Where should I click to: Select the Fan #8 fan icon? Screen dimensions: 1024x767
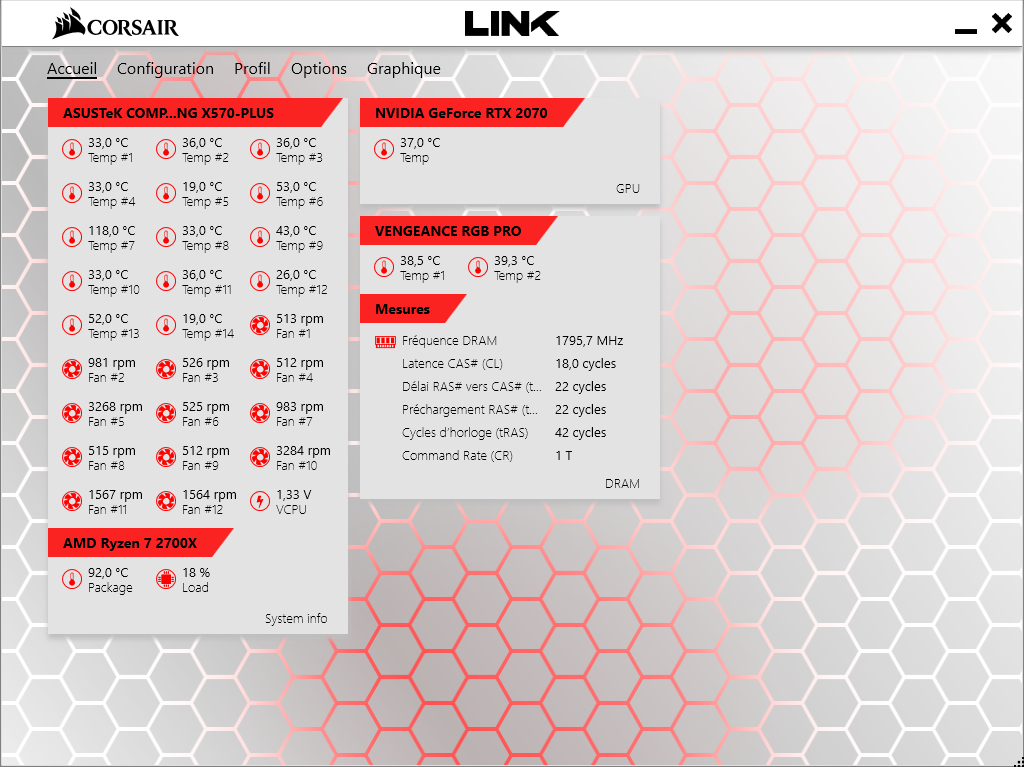pyautogui.click(x=72, y=457)
